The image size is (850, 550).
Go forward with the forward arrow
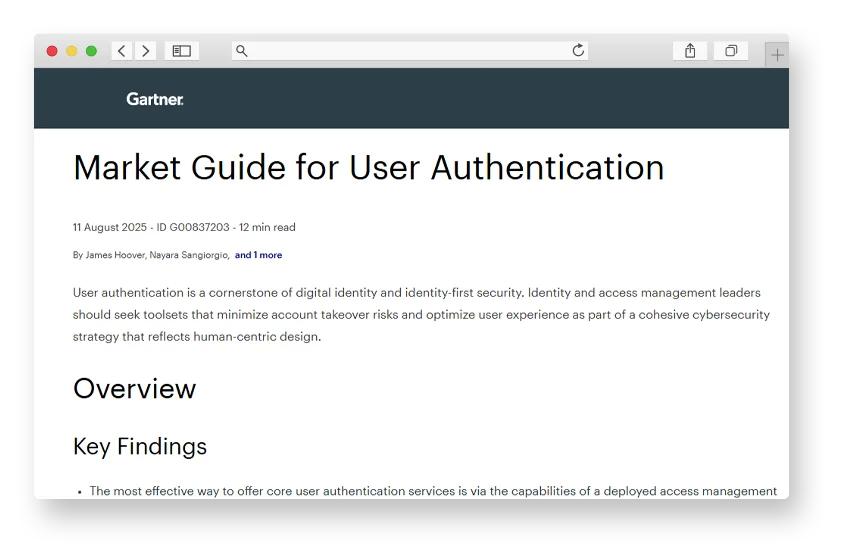point(145,51)
